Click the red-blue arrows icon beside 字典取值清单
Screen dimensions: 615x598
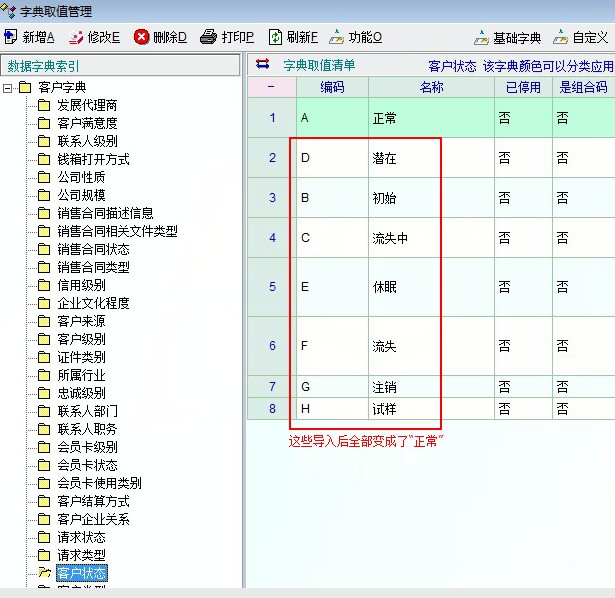pos(263,65)
